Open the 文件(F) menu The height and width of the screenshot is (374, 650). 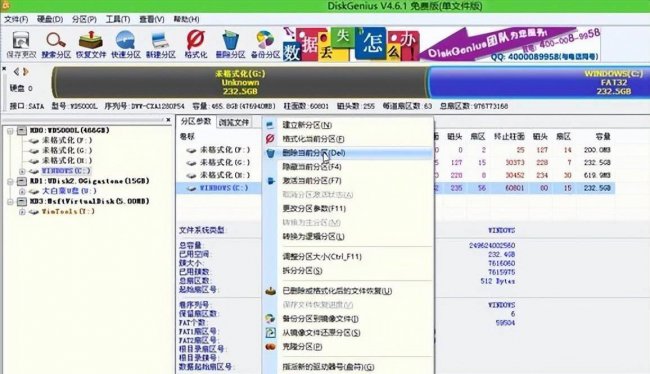[x=16, y=19]
